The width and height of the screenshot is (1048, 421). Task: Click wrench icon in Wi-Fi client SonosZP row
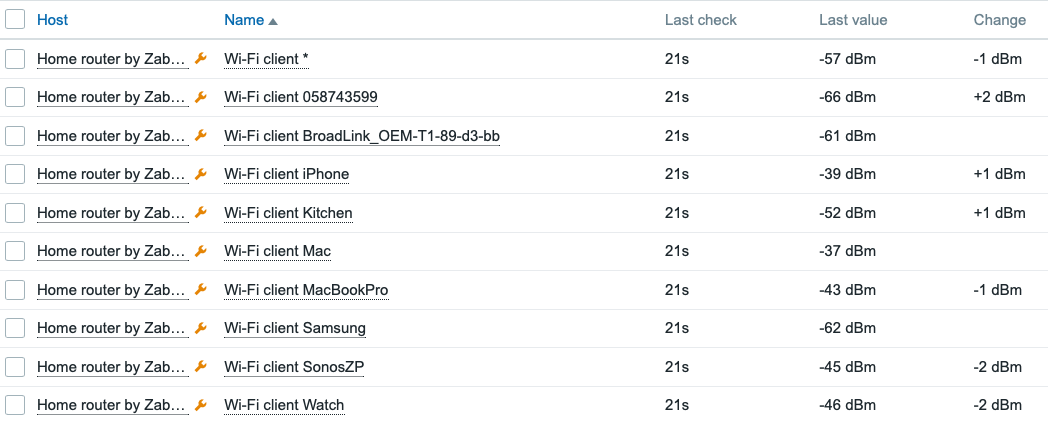click(x=200, y=367)
